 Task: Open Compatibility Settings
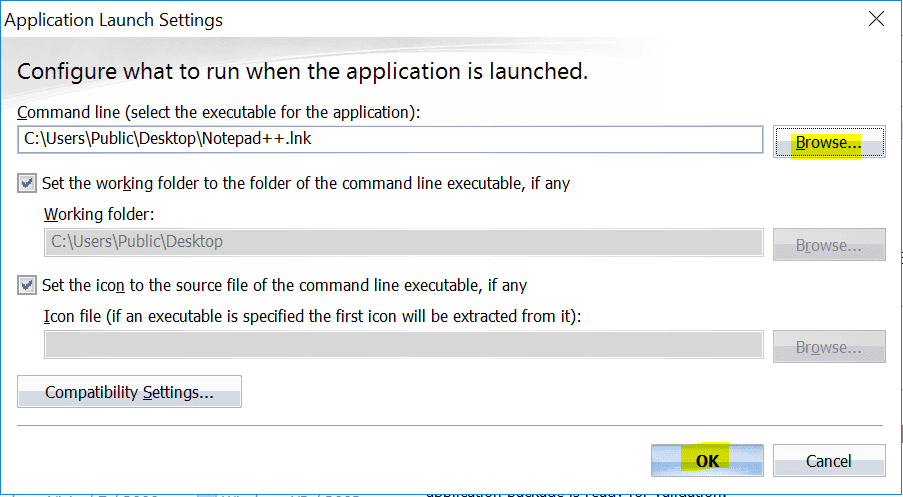pyautogui.click(x=129, y=392)
